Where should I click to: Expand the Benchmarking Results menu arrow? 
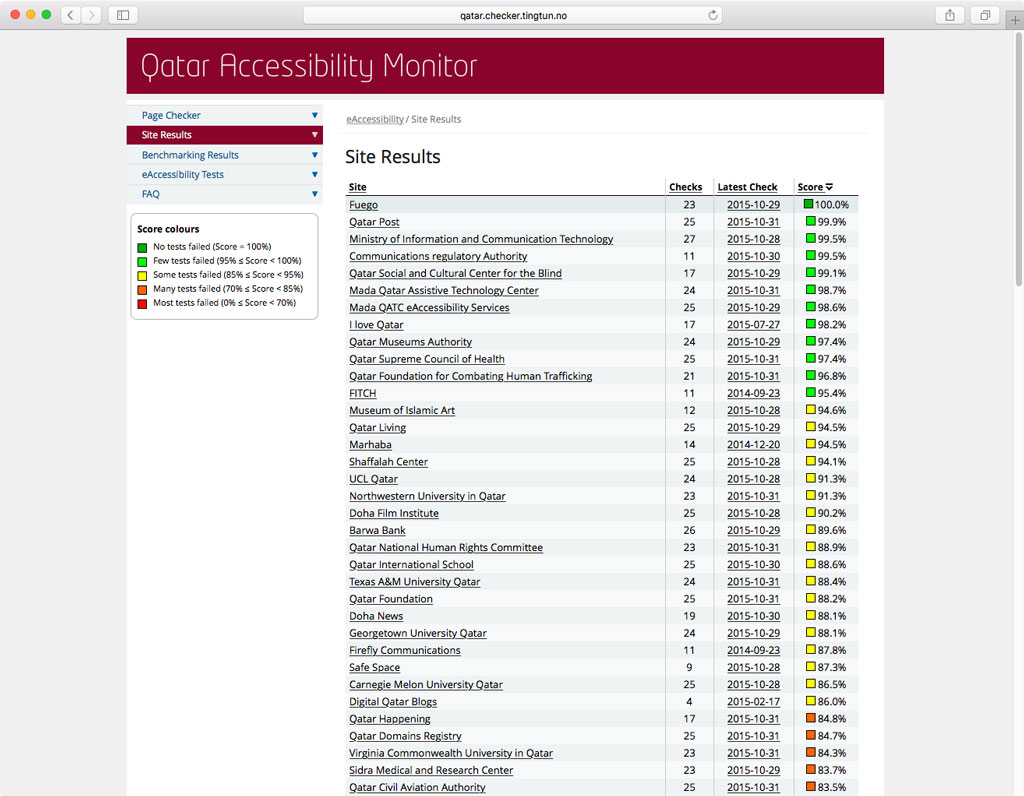[315, 155]
